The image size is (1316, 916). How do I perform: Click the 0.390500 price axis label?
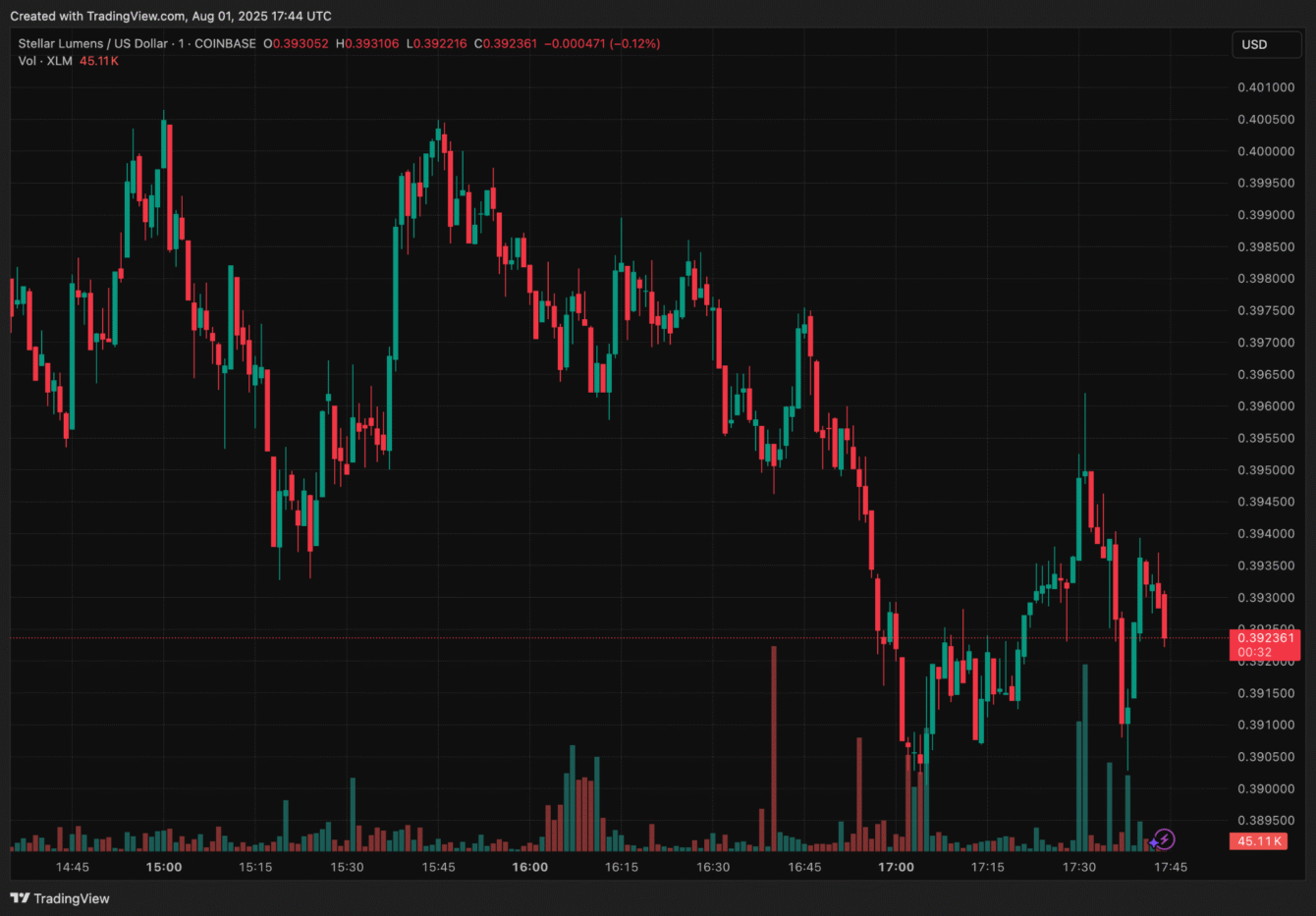pyautogui.click(x=1266, y=757)
